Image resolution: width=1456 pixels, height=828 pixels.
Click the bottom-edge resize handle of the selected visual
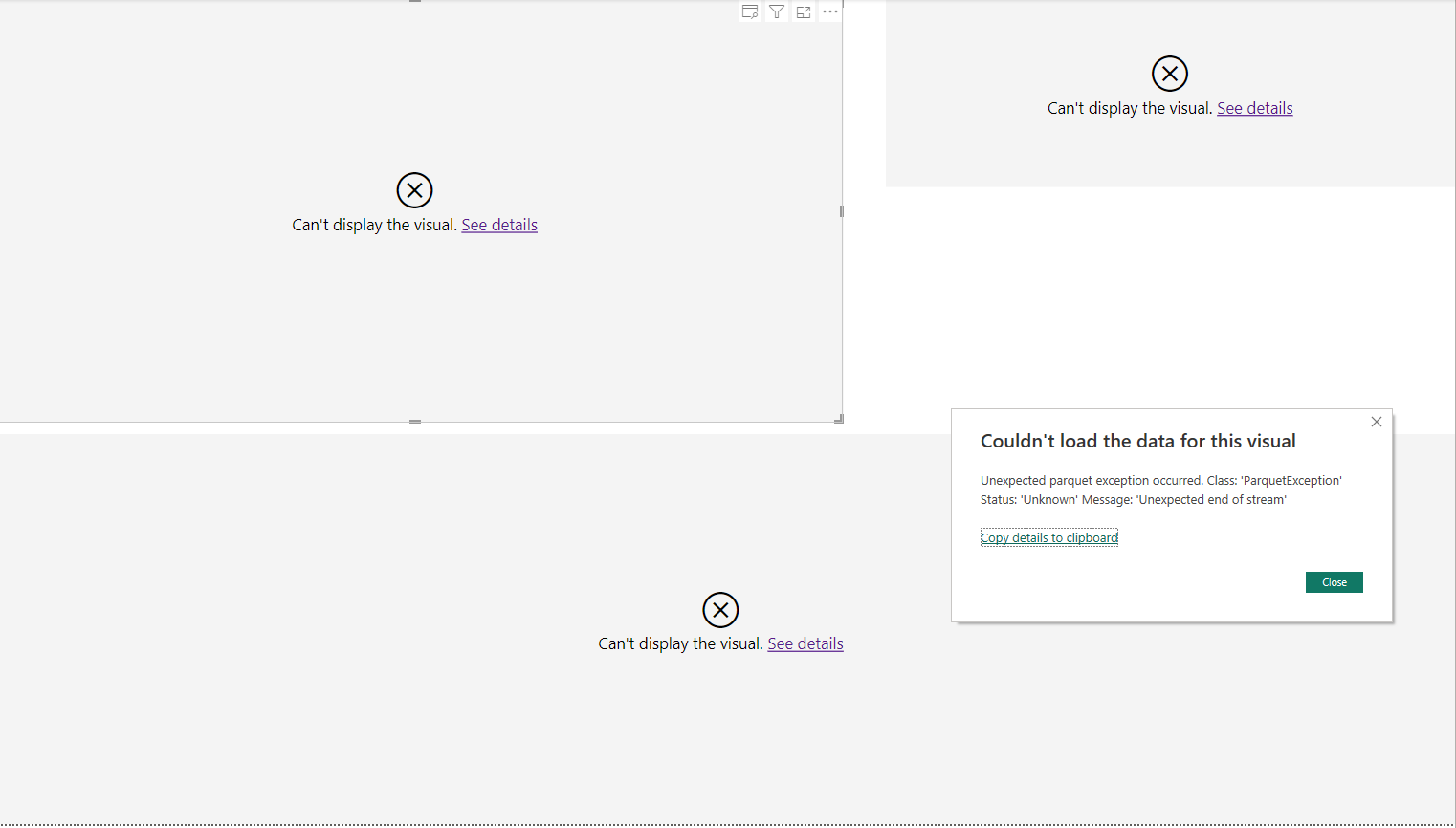[x=415, y=421]
